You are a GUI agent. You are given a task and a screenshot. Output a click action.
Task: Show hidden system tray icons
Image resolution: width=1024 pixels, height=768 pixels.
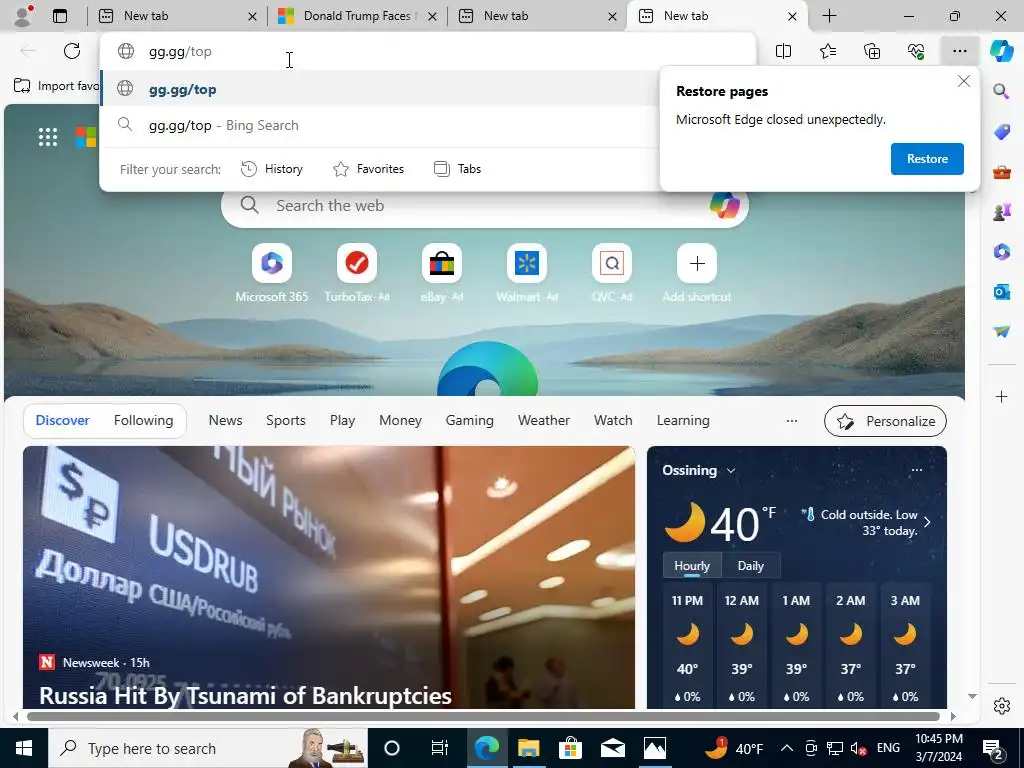787,748
